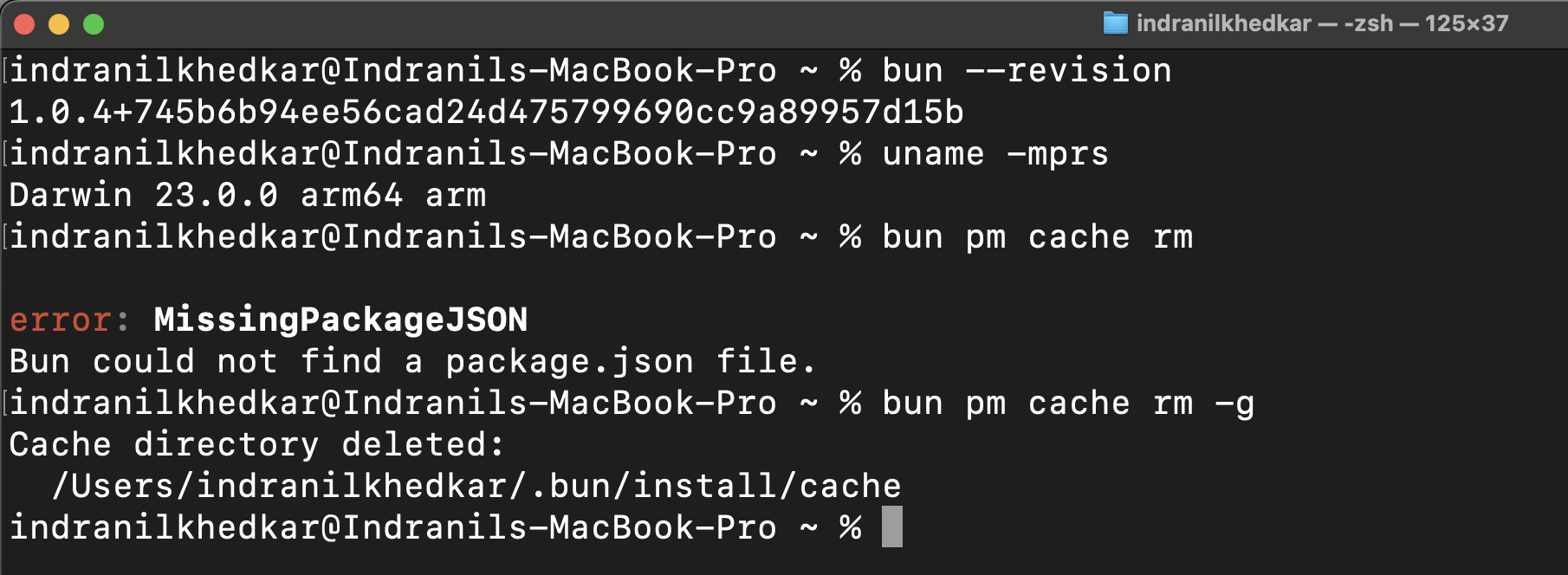Viewport: 1568px width, 575px height.
Task: Select the blue proxy folder before indranilkhedkar
Action: [x=1117, y=24]
